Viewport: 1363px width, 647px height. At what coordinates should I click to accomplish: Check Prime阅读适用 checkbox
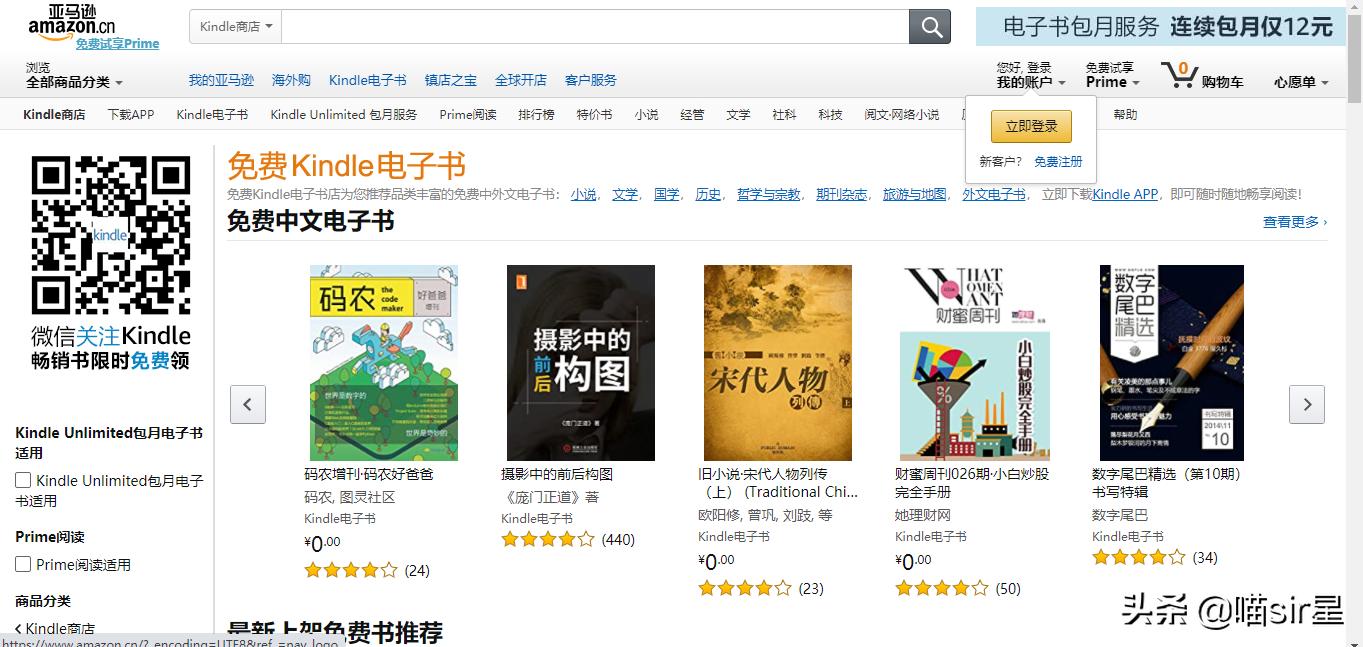click(23, 565)
